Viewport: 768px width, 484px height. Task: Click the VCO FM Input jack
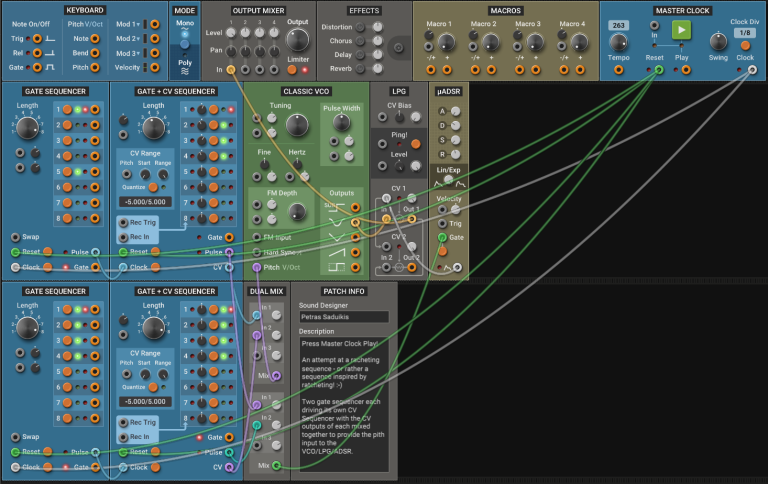coord(257,238)
